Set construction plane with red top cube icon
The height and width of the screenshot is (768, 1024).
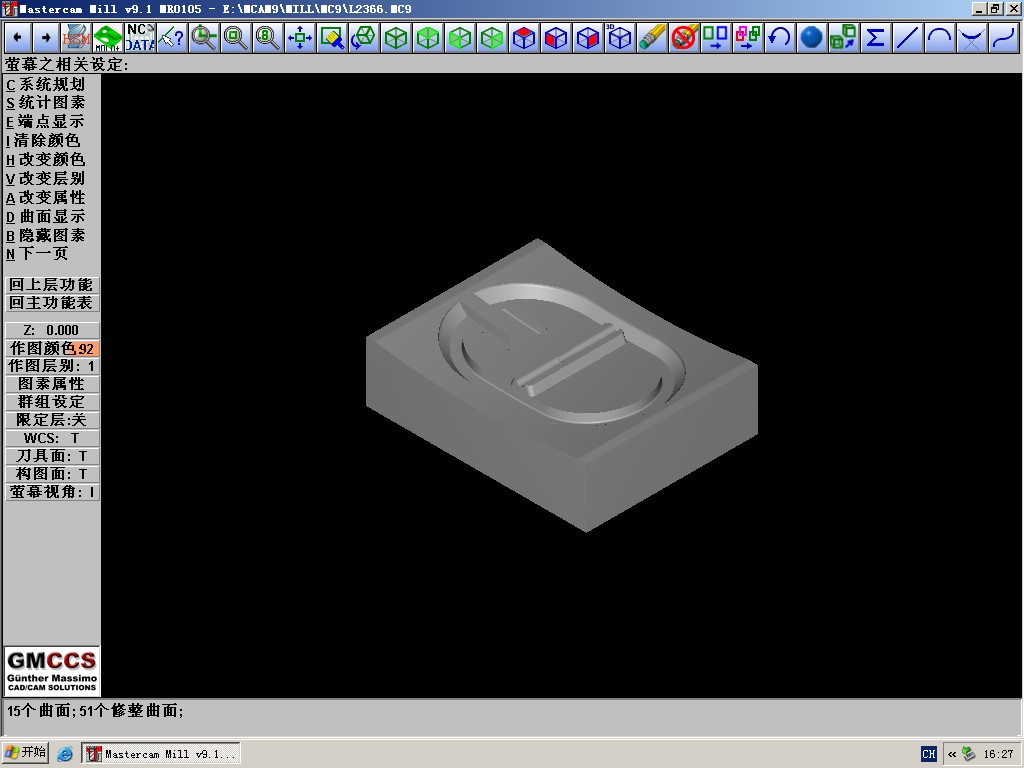524,38
